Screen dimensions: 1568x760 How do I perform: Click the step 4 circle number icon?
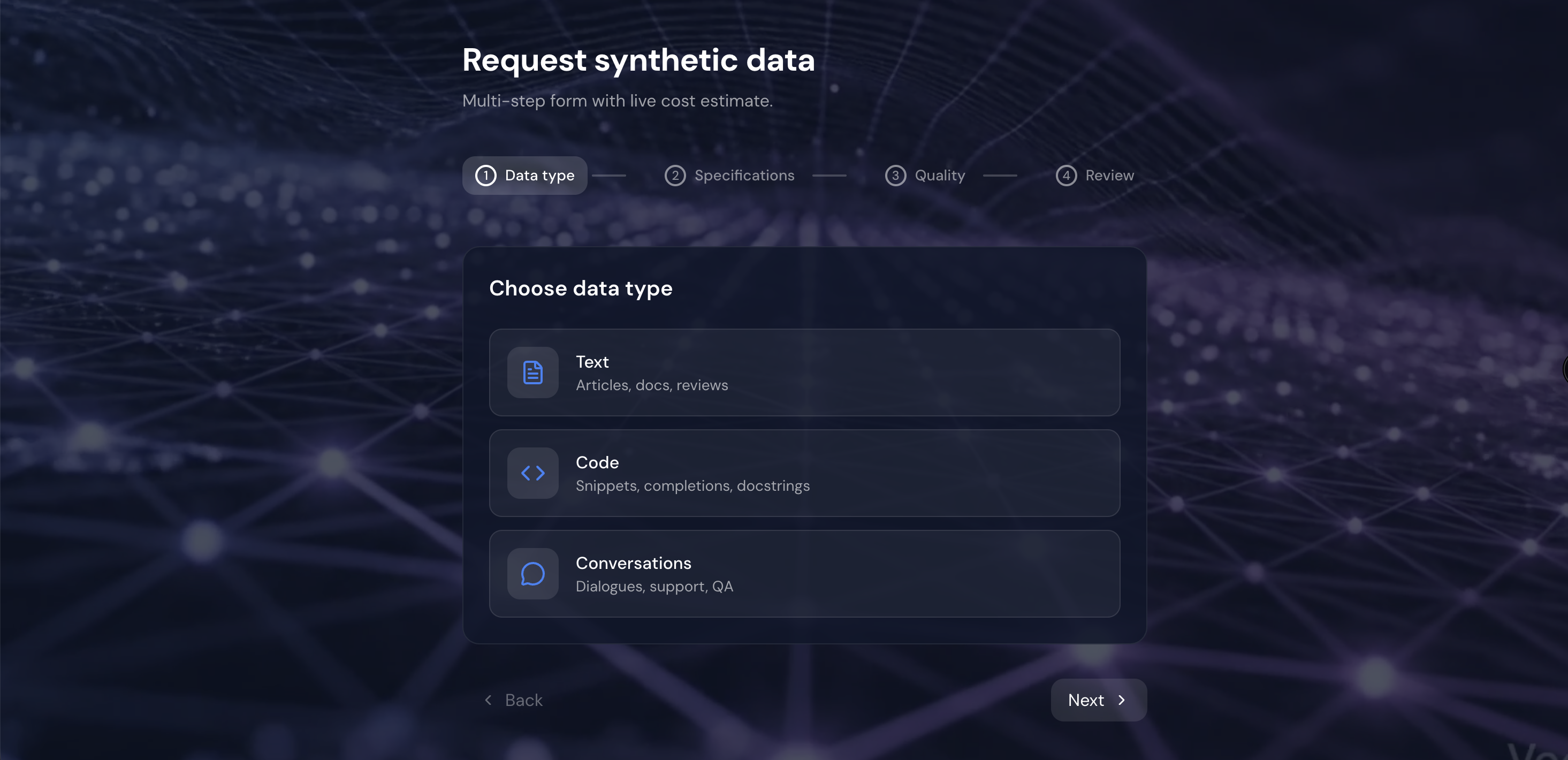[x=1066, y=176]
